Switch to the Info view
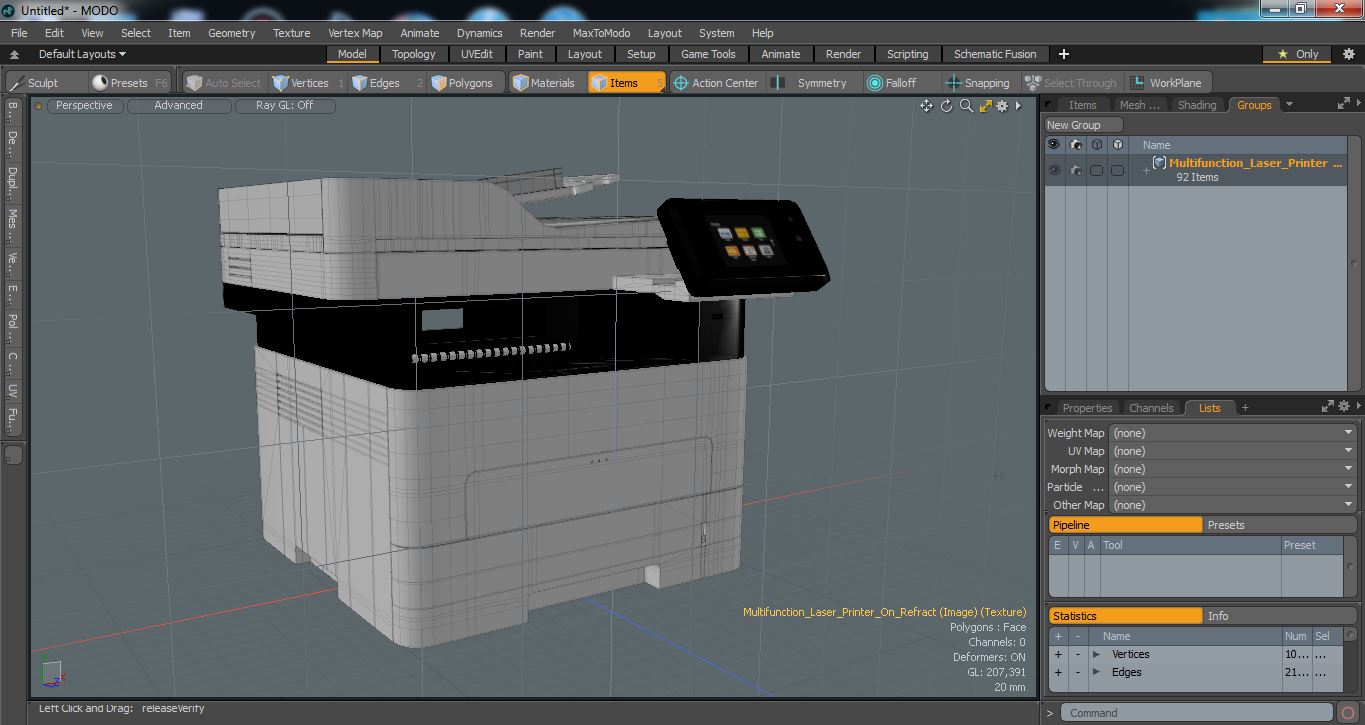 [1280, 616]
